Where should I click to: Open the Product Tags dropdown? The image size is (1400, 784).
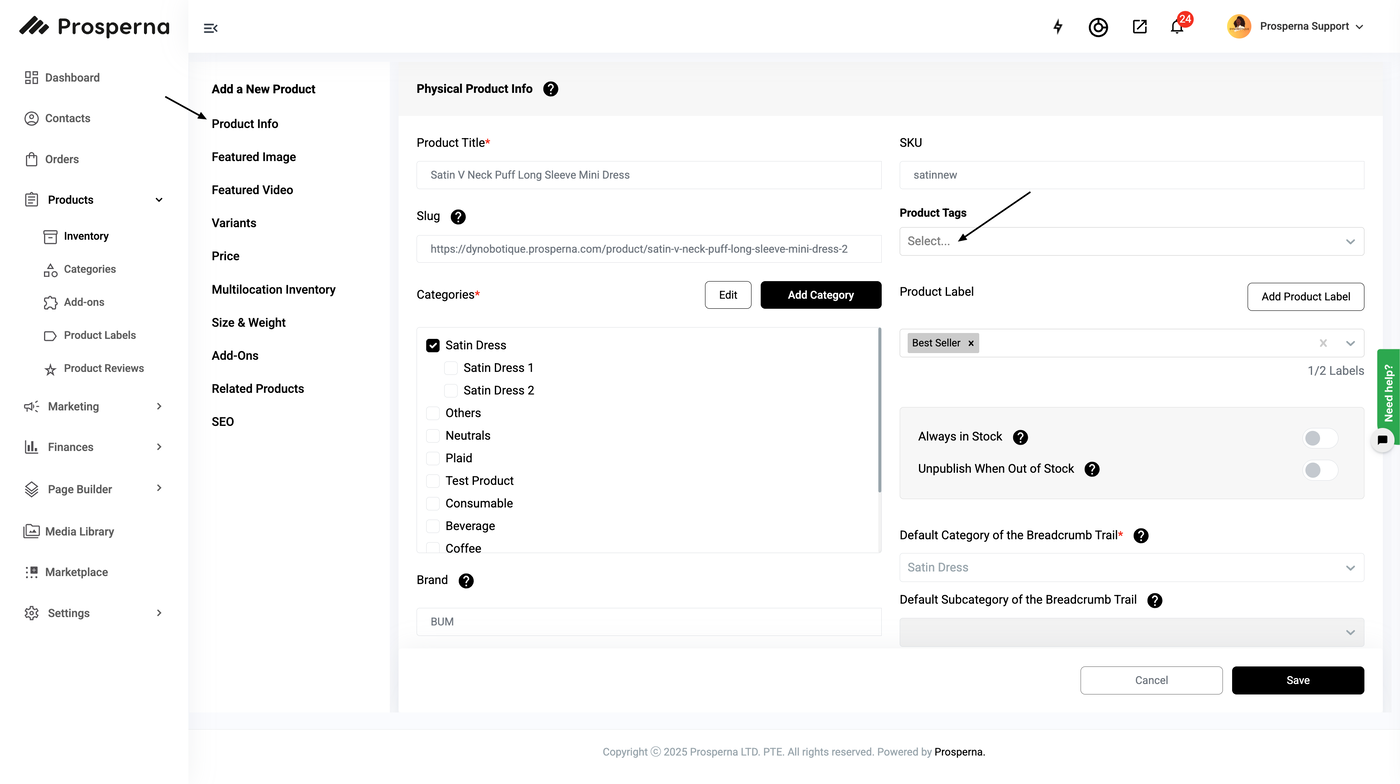1131,241
